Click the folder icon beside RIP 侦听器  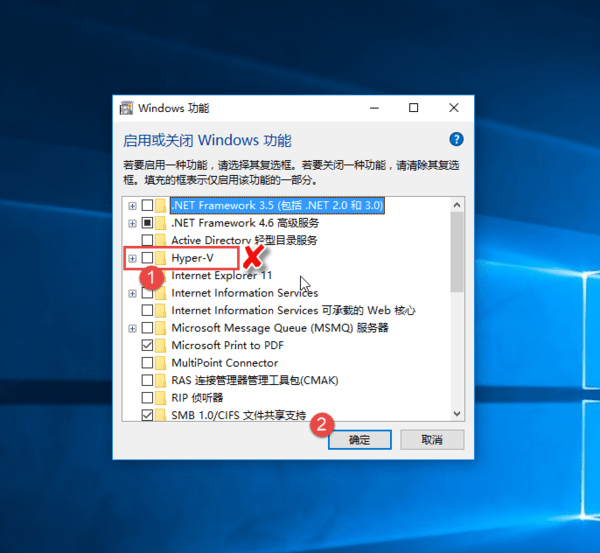[162, 397]
